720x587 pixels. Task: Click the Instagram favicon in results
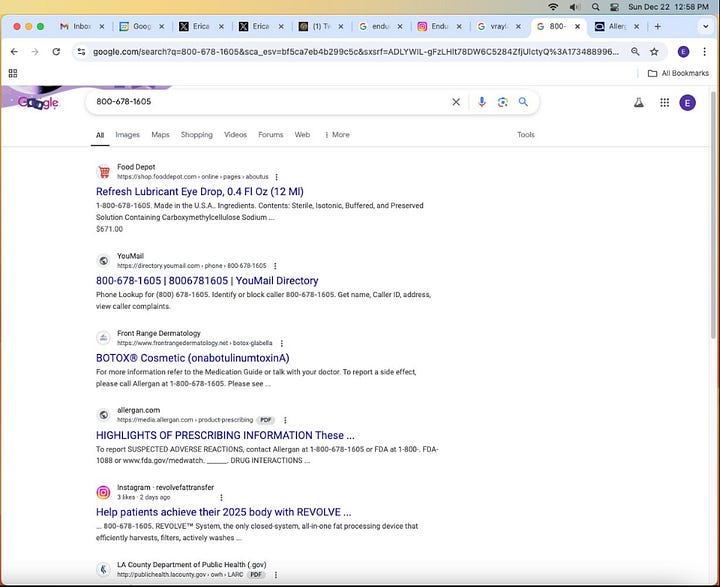103,492
